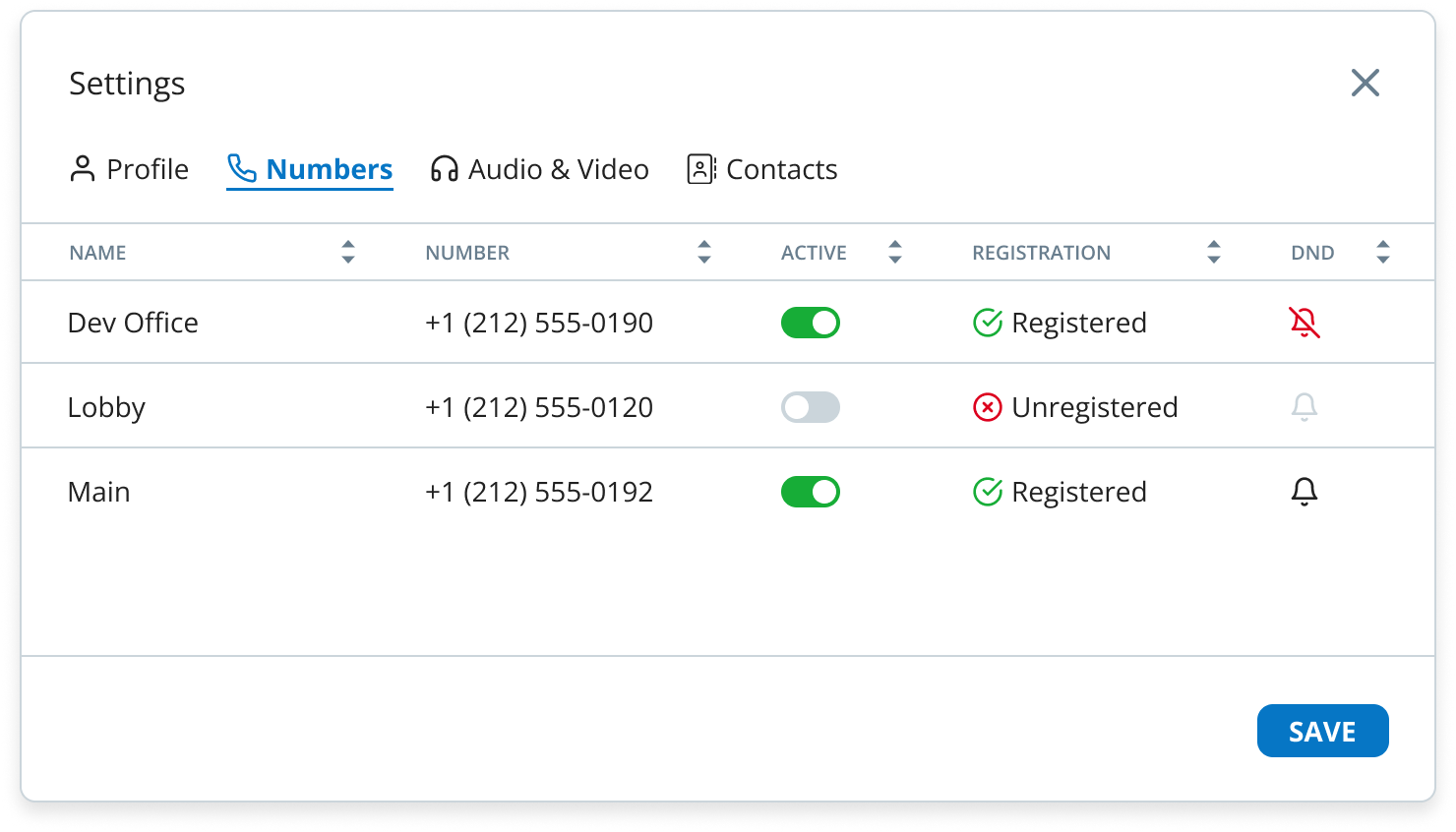Click the person icon beside Profile
Image resolution: width=1456 pixels, height=832 pixels.
83,169
